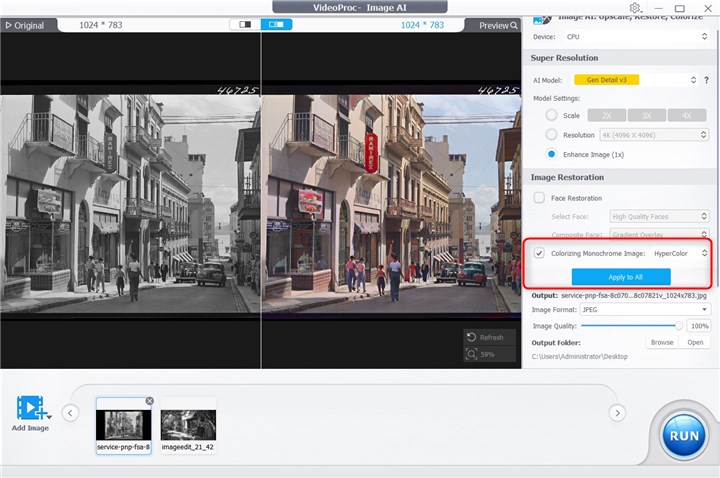This screenshot has width=720, height=478.
Task: Remove the service-pnp-fsa thumbnail with X
Action: coord(149,401)
